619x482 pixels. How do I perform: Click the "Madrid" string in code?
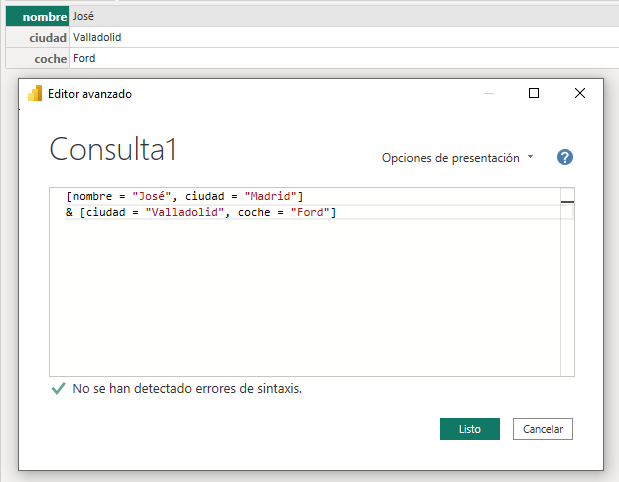click(x=270, y=196)
